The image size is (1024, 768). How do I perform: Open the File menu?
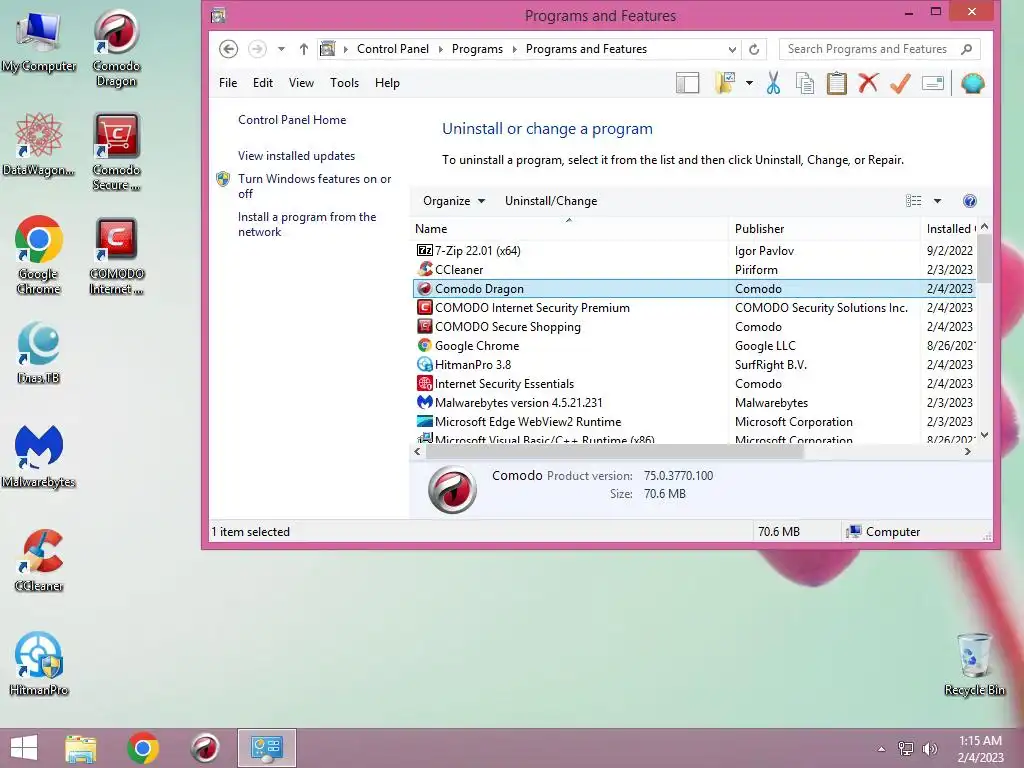click(x=228, y=83)
